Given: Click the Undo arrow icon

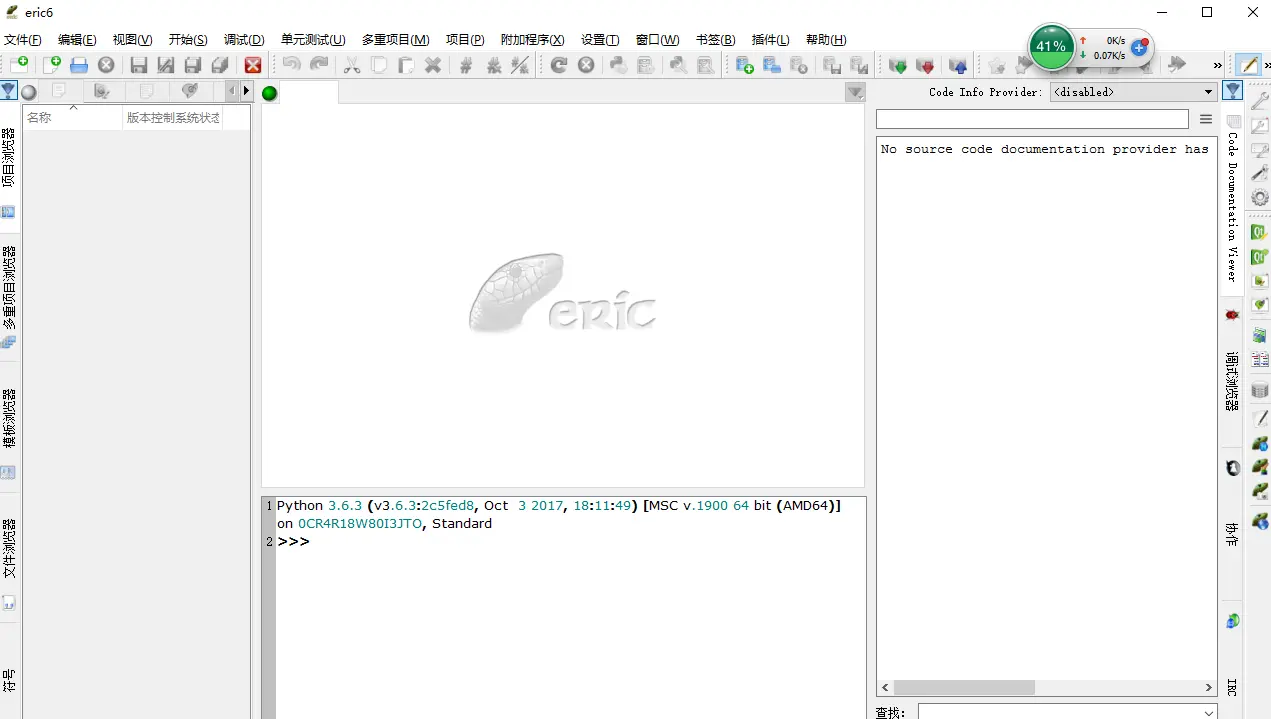Looking at the screenshot, I should coord(291,65).
